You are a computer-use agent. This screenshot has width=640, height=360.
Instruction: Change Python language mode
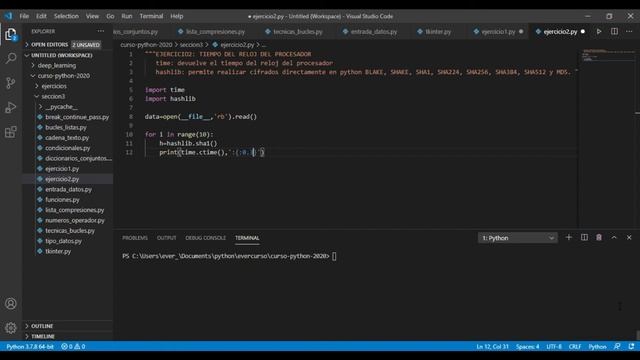(597, 347)
